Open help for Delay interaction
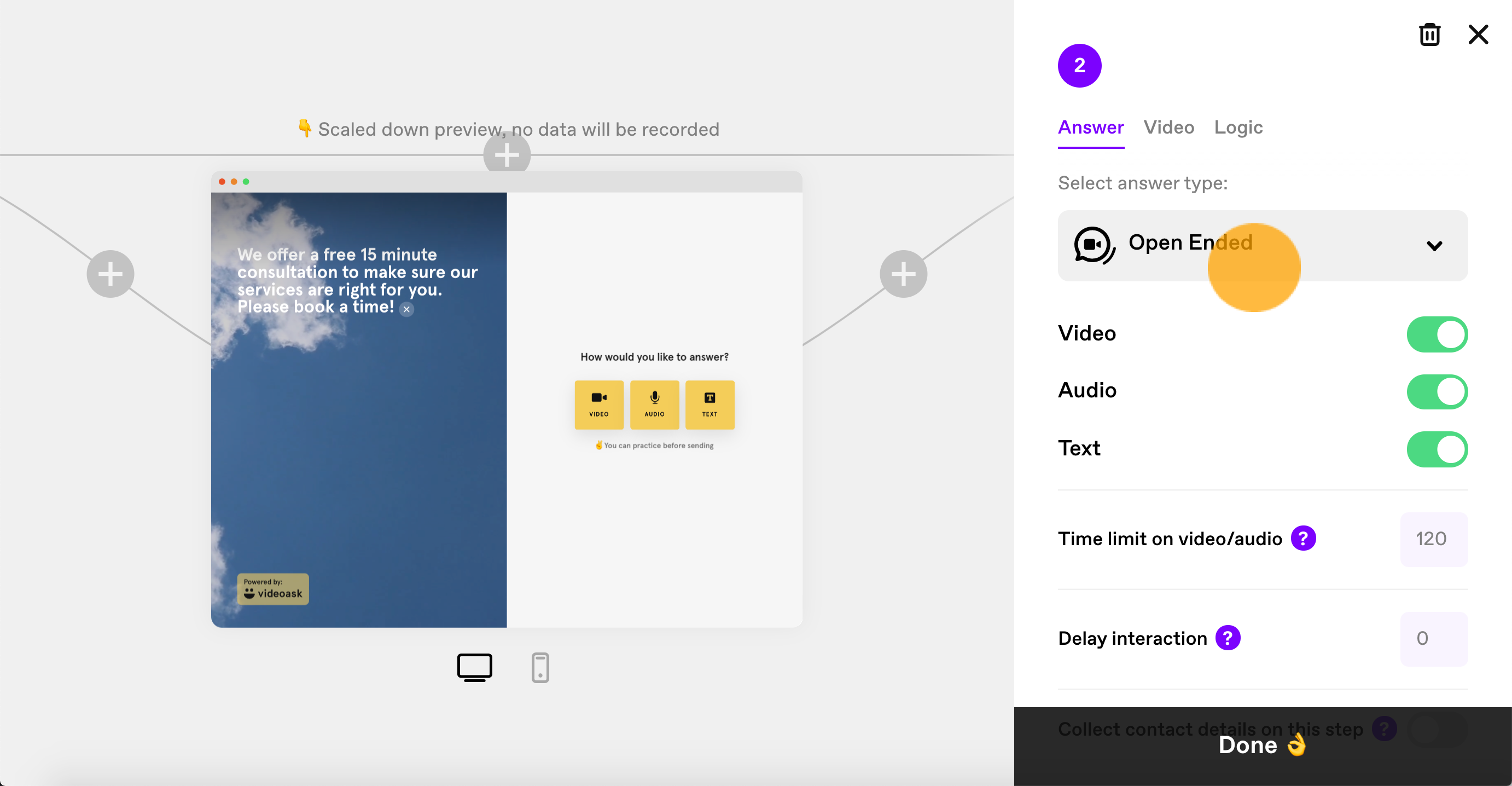This screenshot has height=786, width=1512. click(x=1228, y=637)
